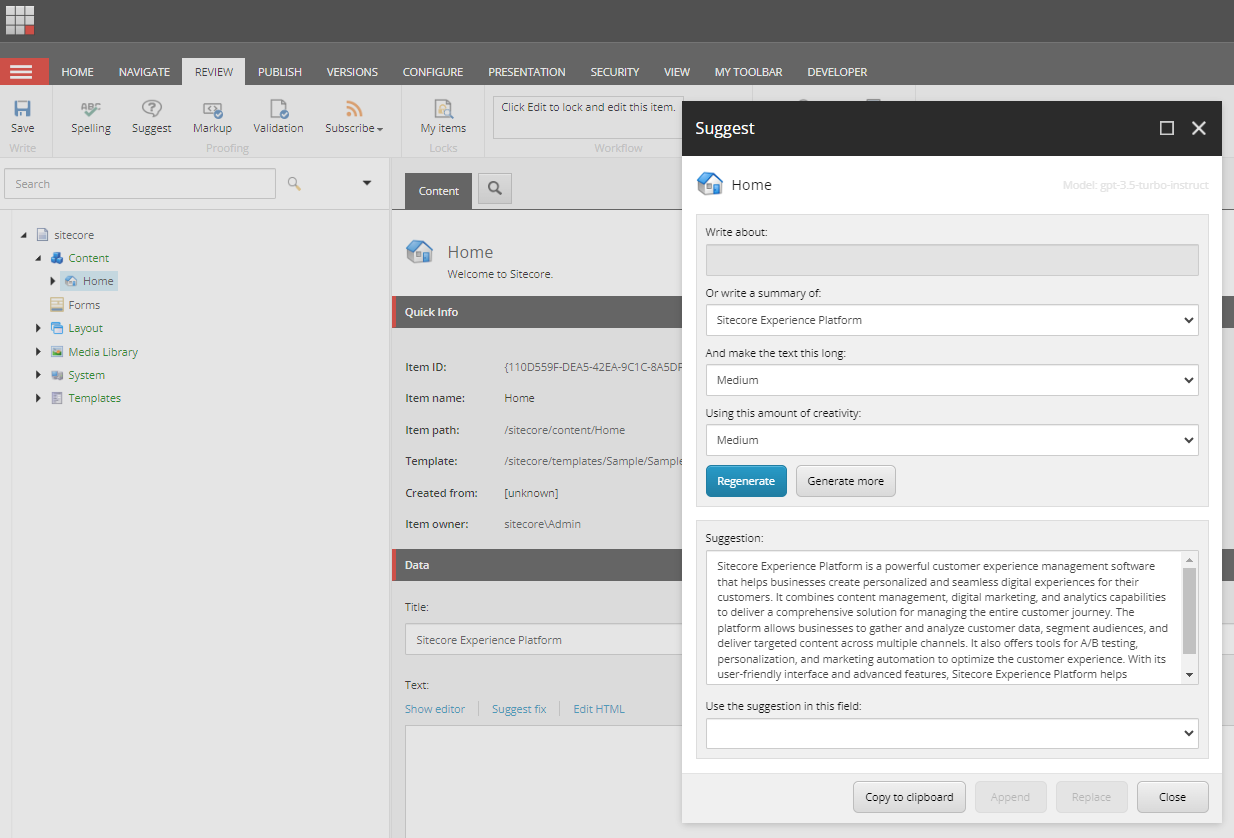1234x838 pixels.
Task: Select the Content editor tab
Action: (x=439, y=191)
